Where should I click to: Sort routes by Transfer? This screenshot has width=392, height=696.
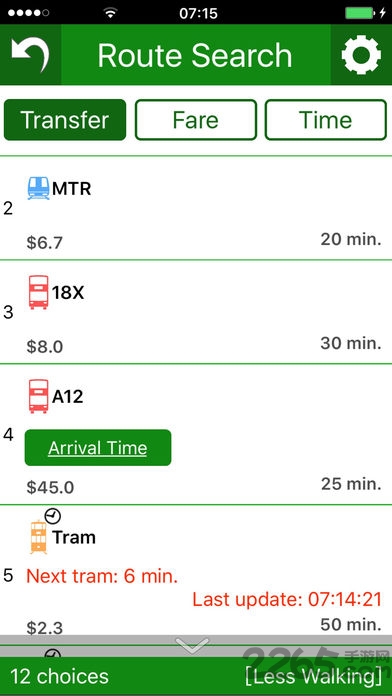[65, 120]
